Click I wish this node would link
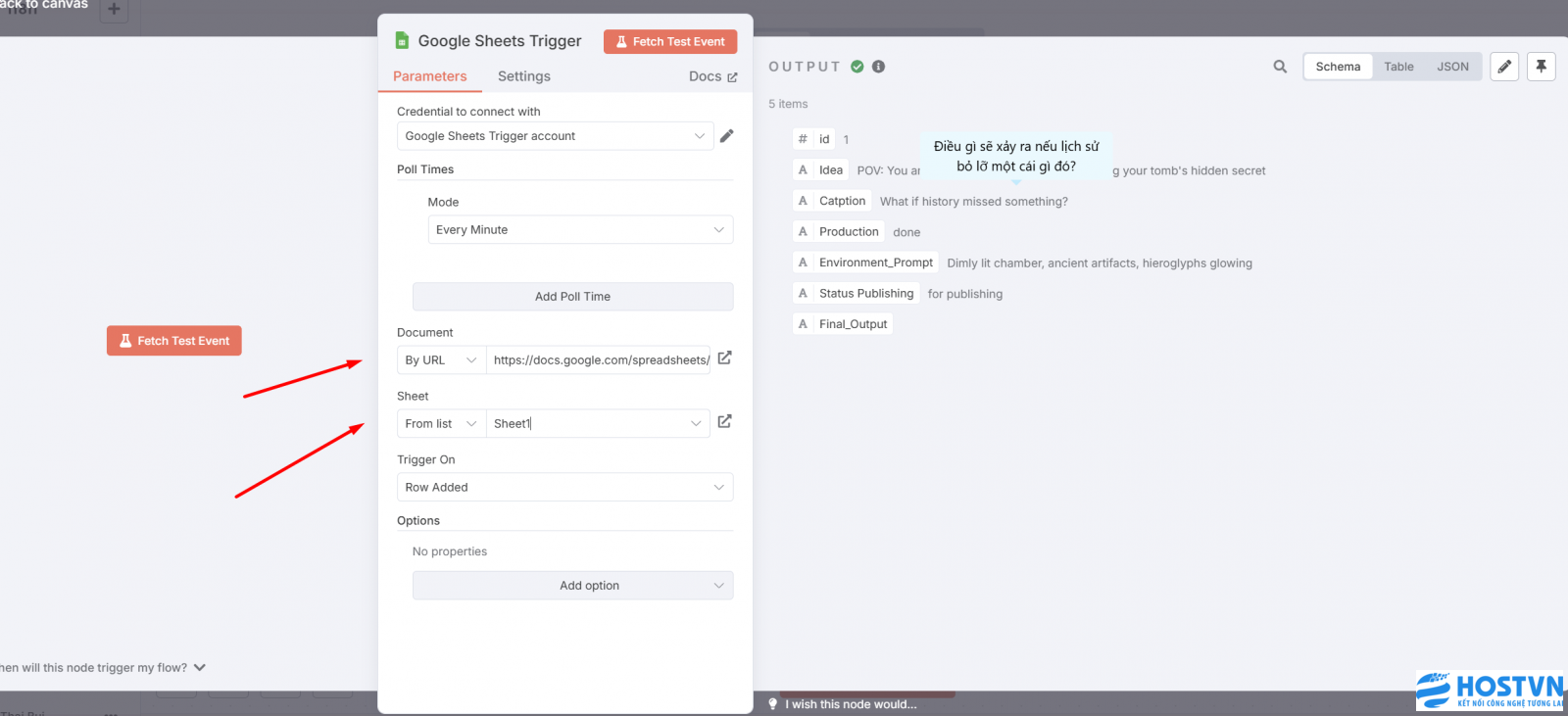 851,704
